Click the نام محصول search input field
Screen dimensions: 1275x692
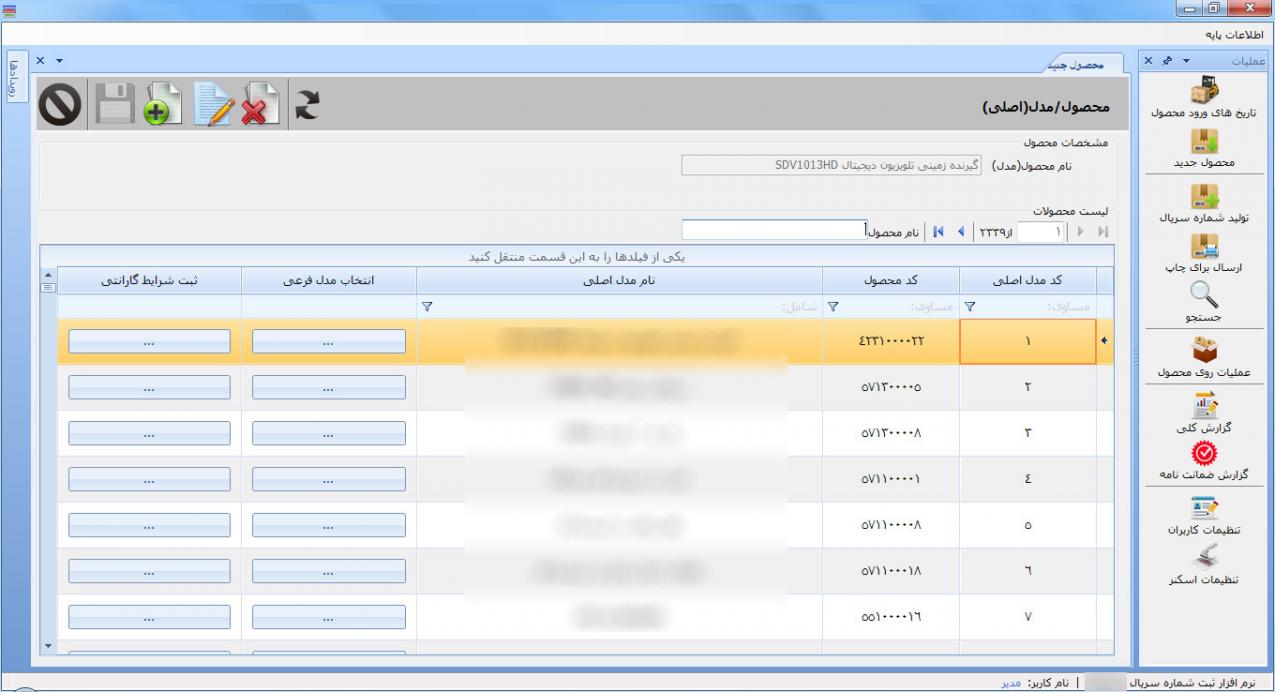(x=774, y=231)
